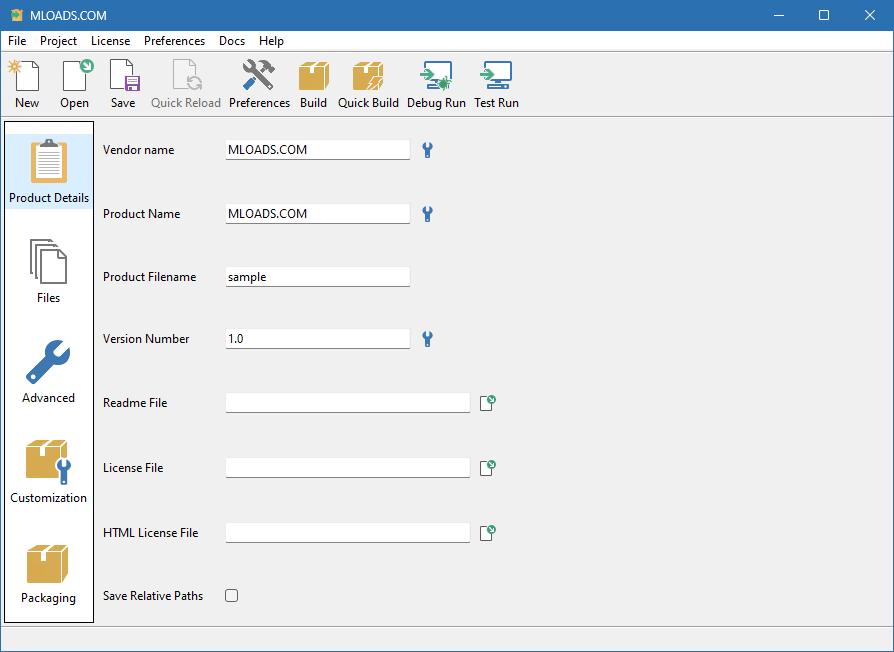Click wrench icon beside Vendor name
The width and height of the screenshot is (894, 652).
pyautogui.click(x=428, y=150)
